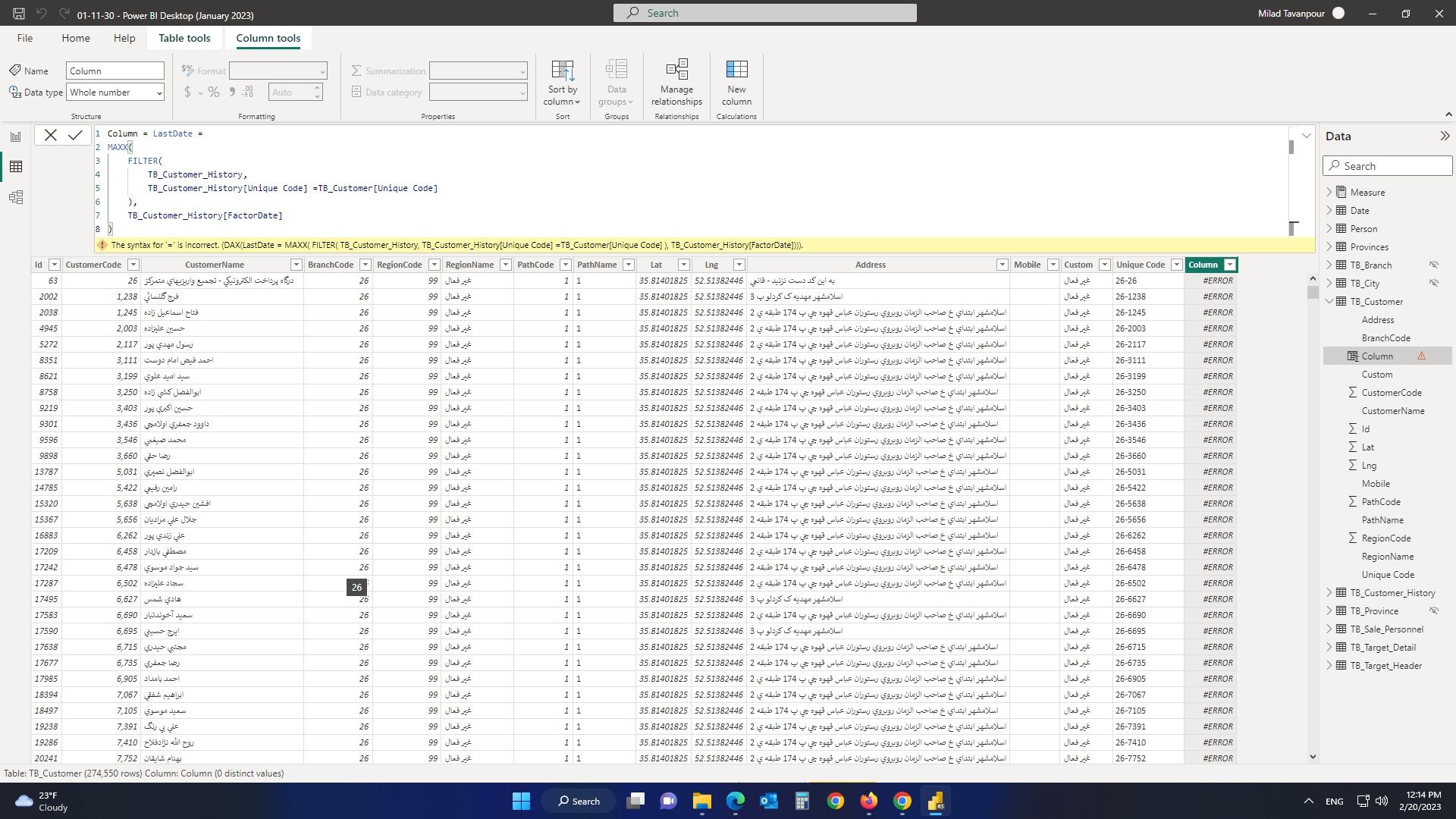Open the Help tab

124,38
